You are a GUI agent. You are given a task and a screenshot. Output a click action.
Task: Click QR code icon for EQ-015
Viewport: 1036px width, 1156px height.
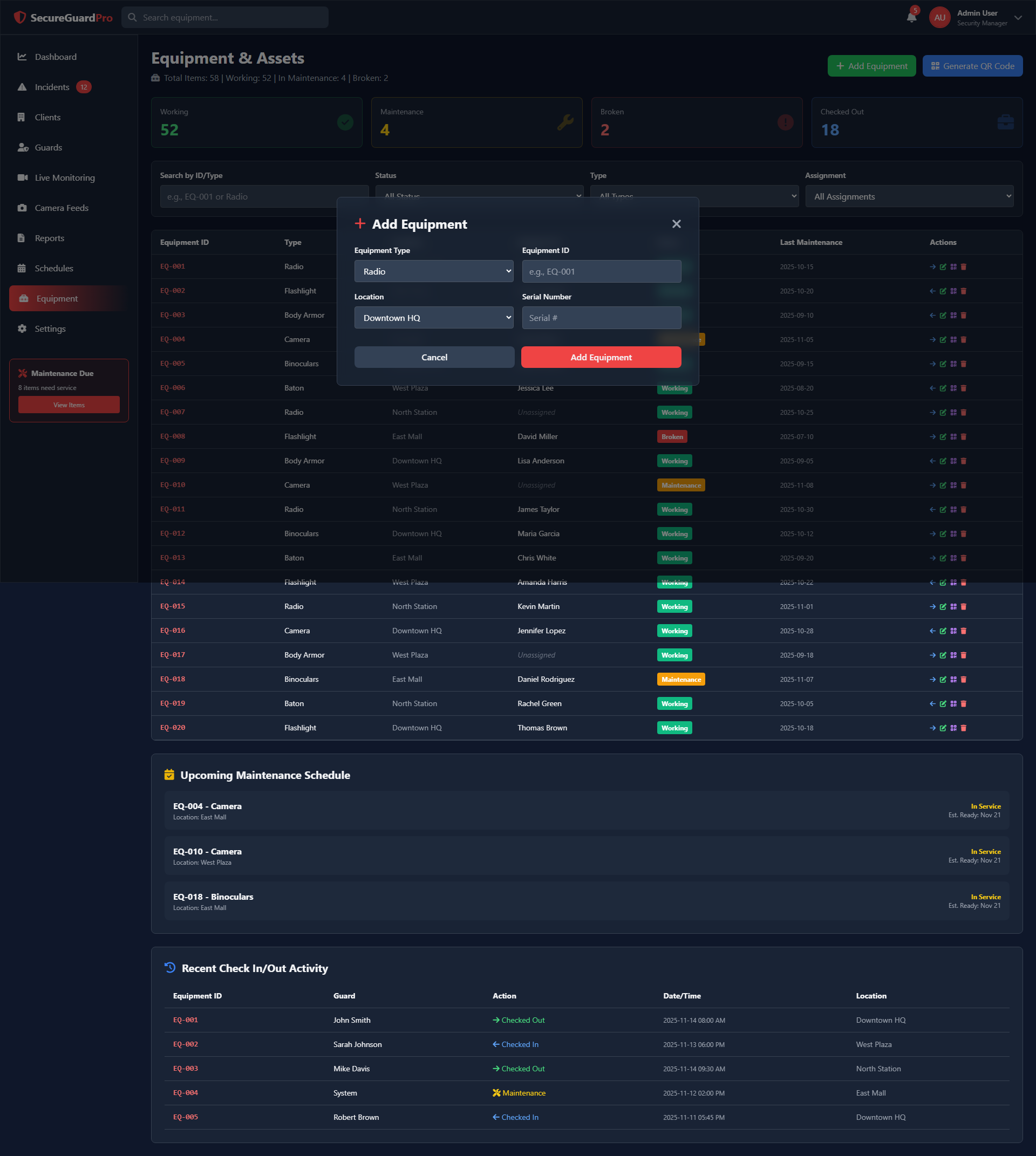[x=953, y=607]
